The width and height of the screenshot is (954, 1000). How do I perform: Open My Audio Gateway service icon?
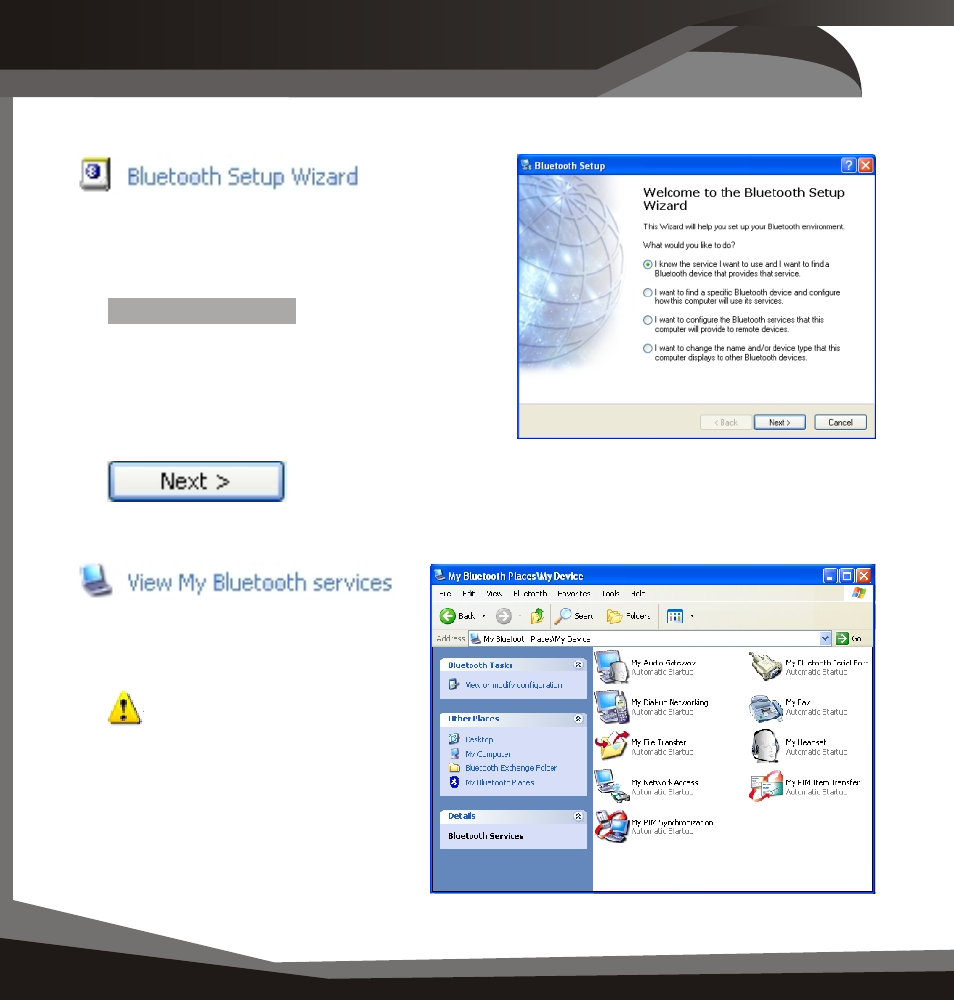pyautogui.click(x=612, y=666)
